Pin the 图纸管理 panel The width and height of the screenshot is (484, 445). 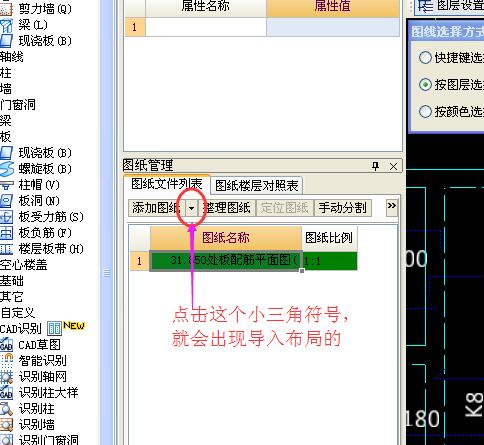click(x=376, y=166)
